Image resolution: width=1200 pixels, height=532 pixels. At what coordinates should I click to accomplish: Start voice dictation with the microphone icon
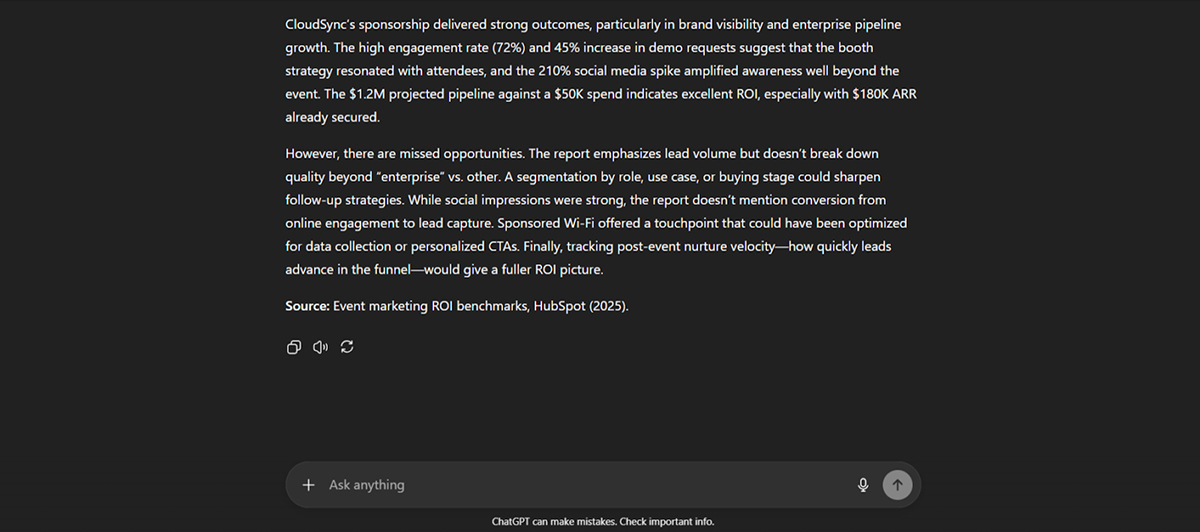(x=863, y=485)
